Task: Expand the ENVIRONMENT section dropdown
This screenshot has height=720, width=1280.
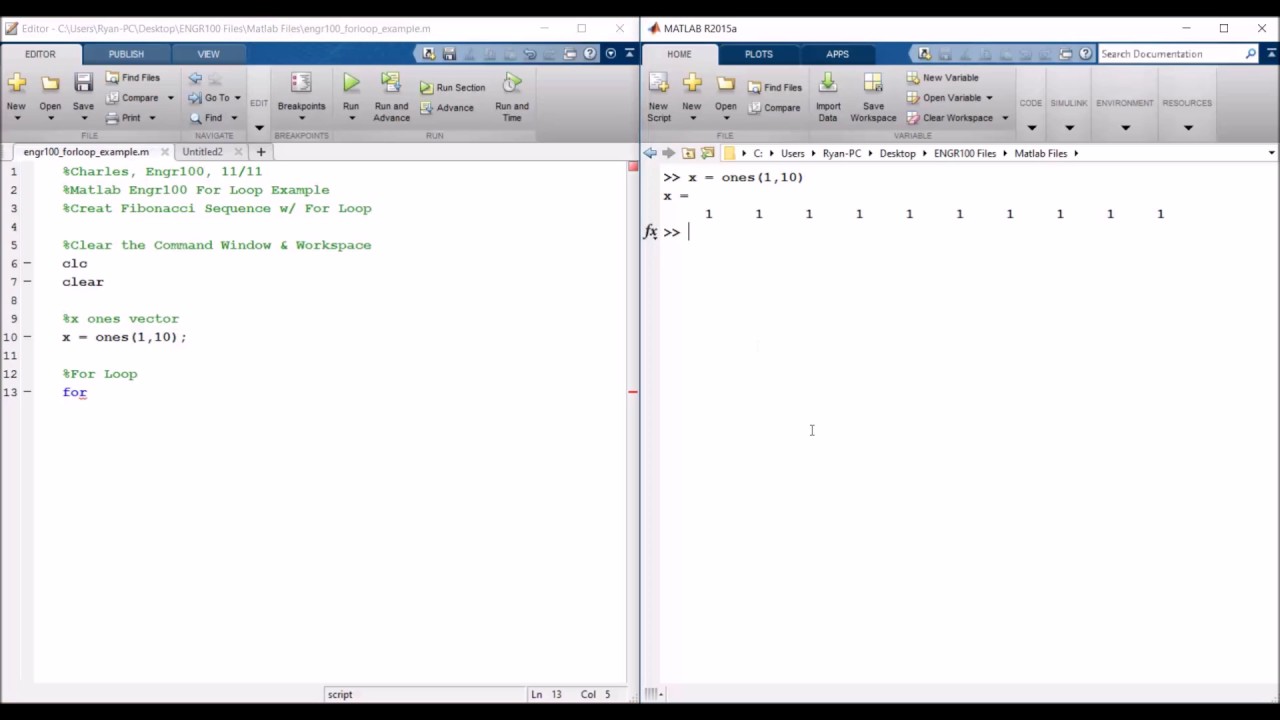Action: (1125, 127)
